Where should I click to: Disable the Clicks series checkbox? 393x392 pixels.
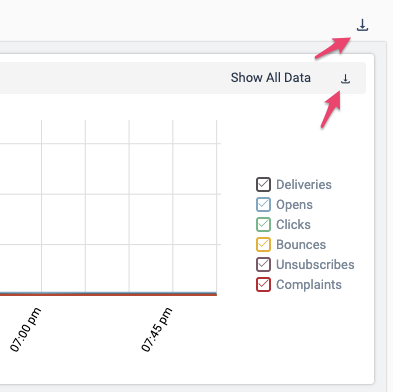point(263,224)
